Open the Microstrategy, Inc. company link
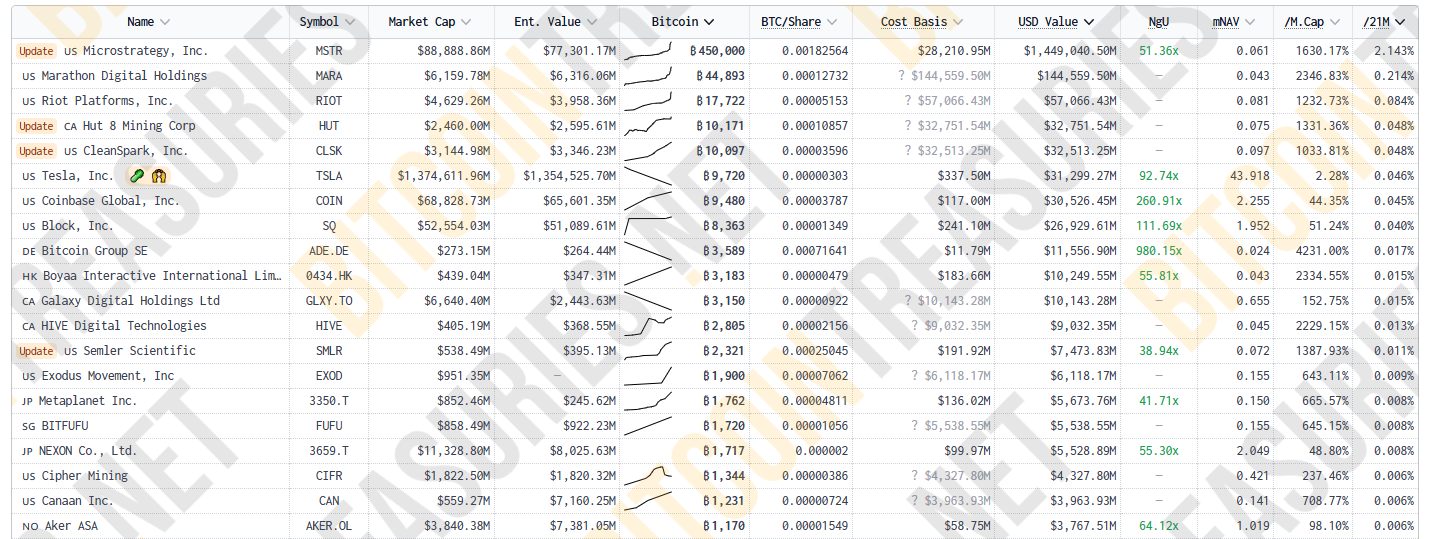Viewport: 1433px width, 539px height. 146,51
